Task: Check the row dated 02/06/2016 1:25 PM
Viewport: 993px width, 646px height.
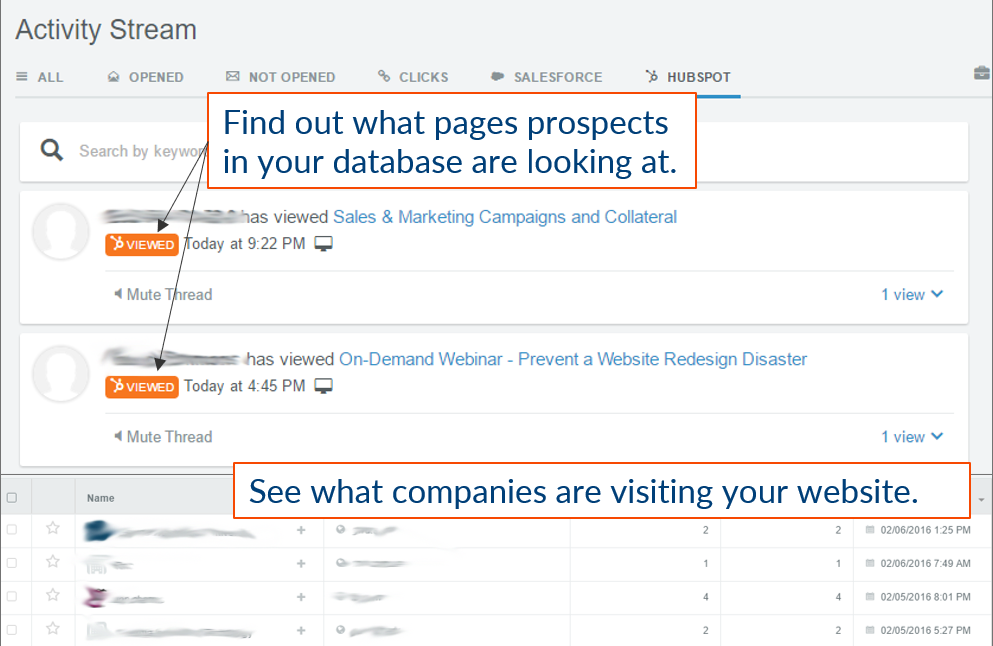Action: (11, 529)
